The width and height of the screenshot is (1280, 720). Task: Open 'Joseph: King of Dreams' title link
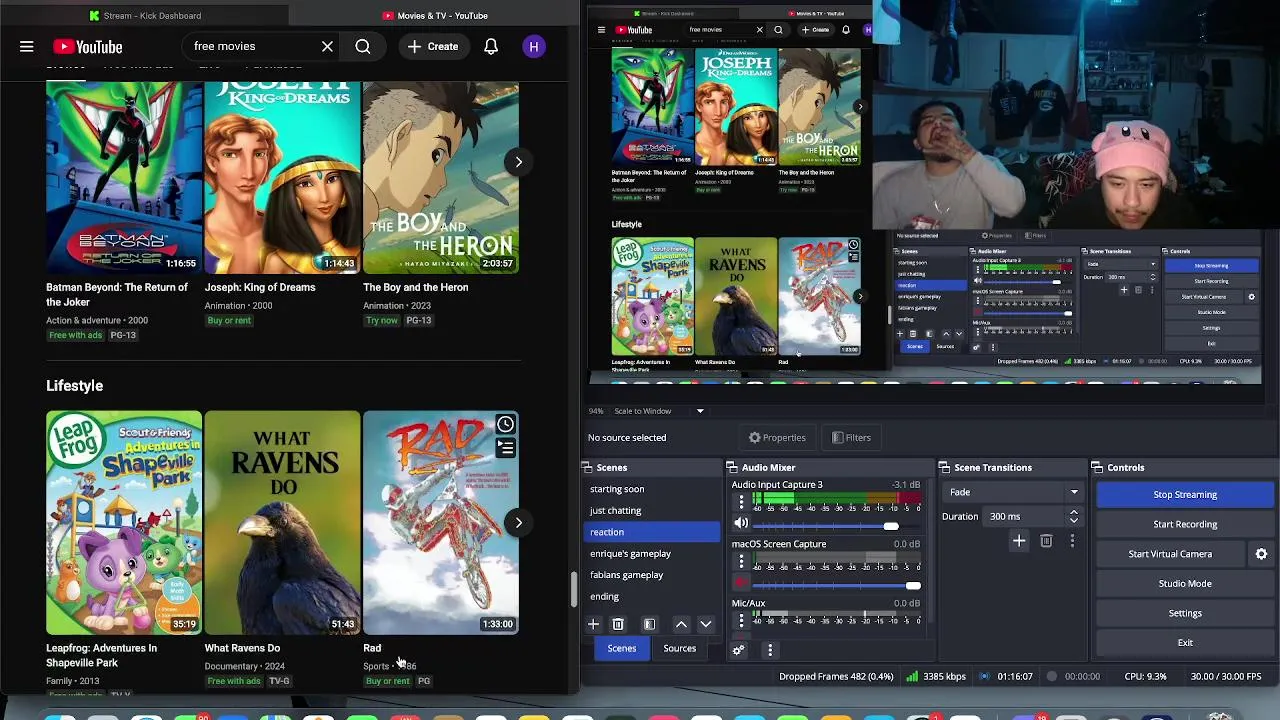[x=260, y=287]
